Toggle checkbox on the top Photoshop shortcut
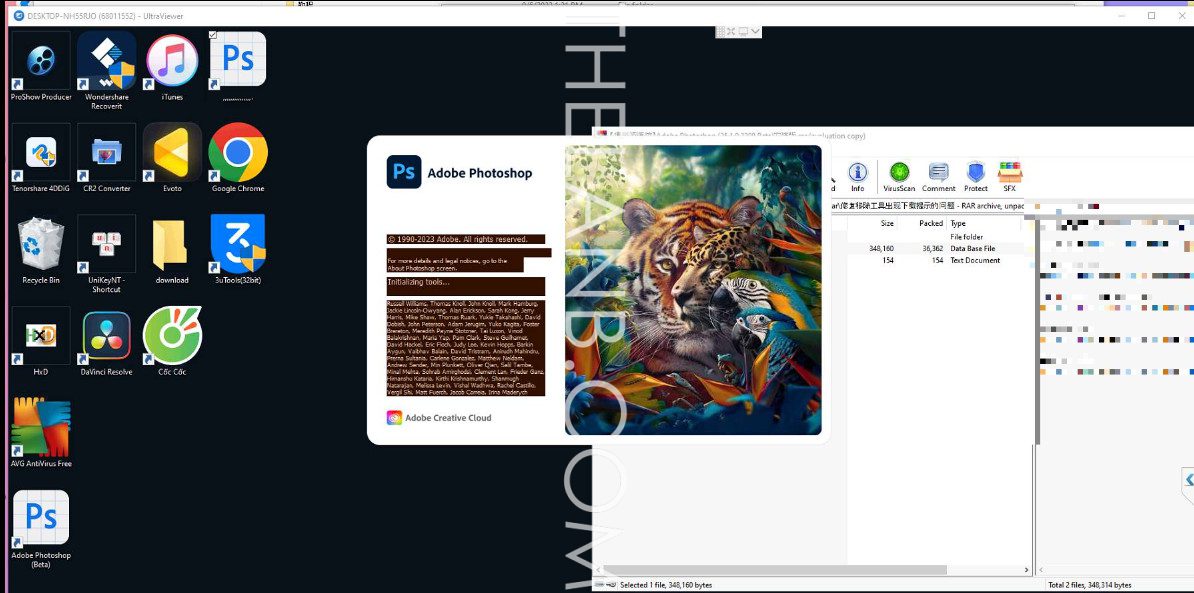Screen dimensions: 1194x593 click(213, 35)
